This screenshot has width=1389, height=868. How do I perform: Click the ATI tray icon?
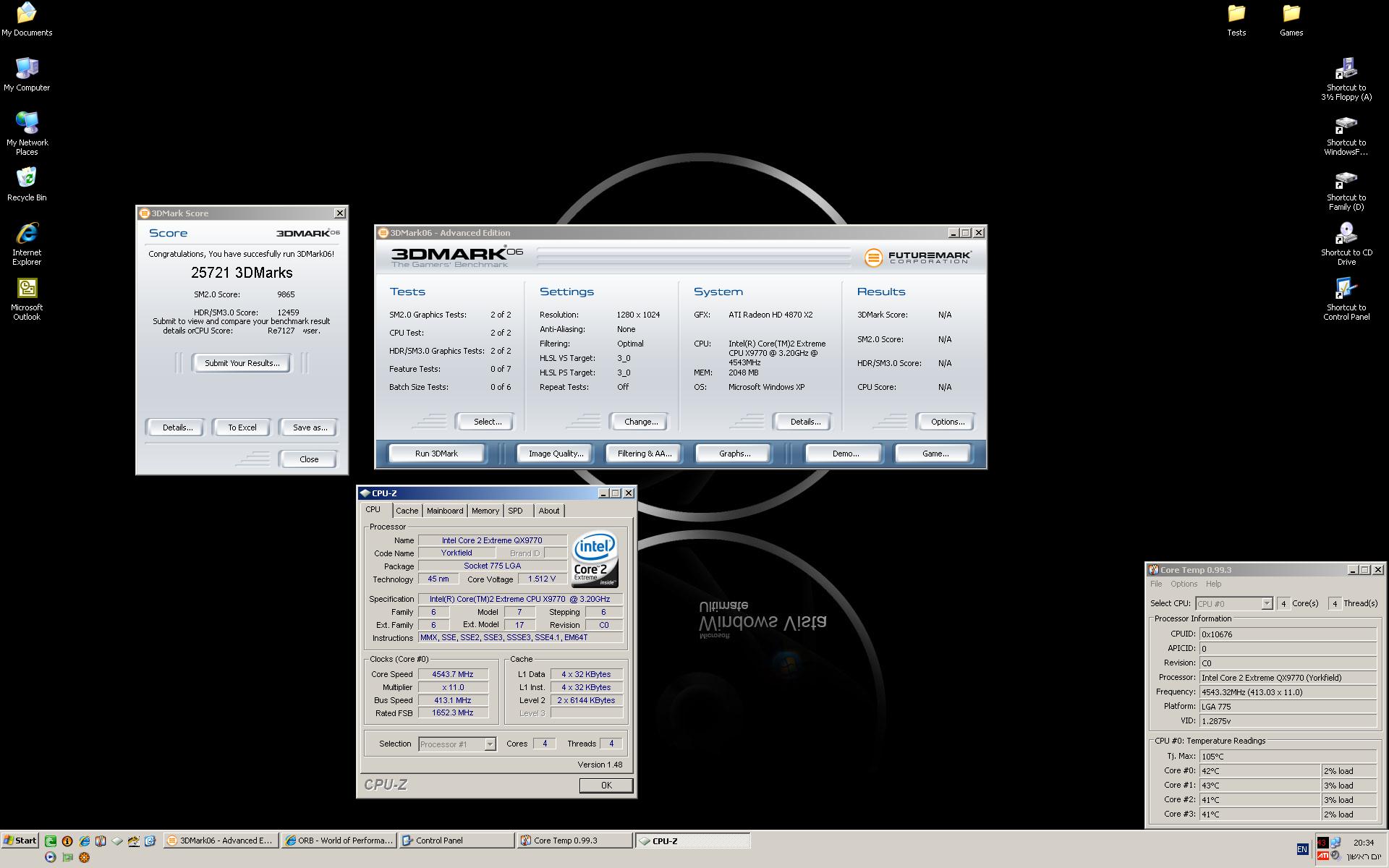click(1323, 856)
